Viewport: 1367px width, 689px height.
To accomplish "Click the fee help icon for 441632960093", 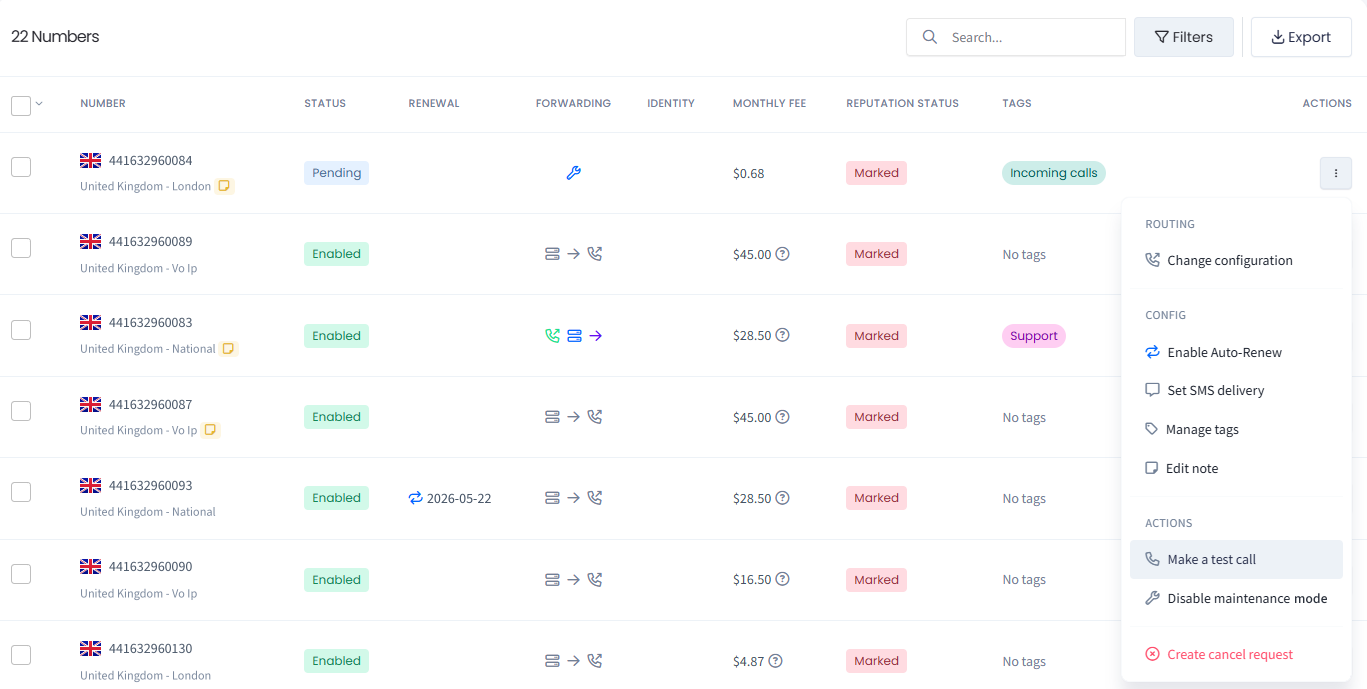I will pos(783,498).
